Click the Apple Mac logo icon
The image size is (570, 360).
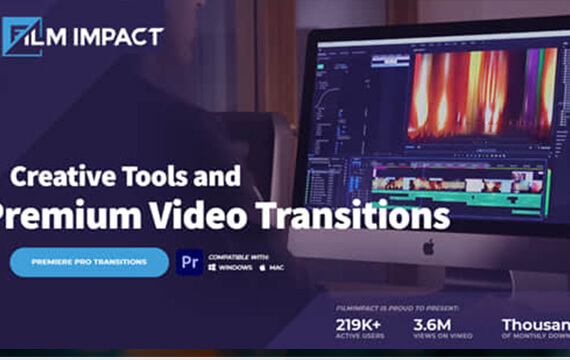click(x=262, y=268)
